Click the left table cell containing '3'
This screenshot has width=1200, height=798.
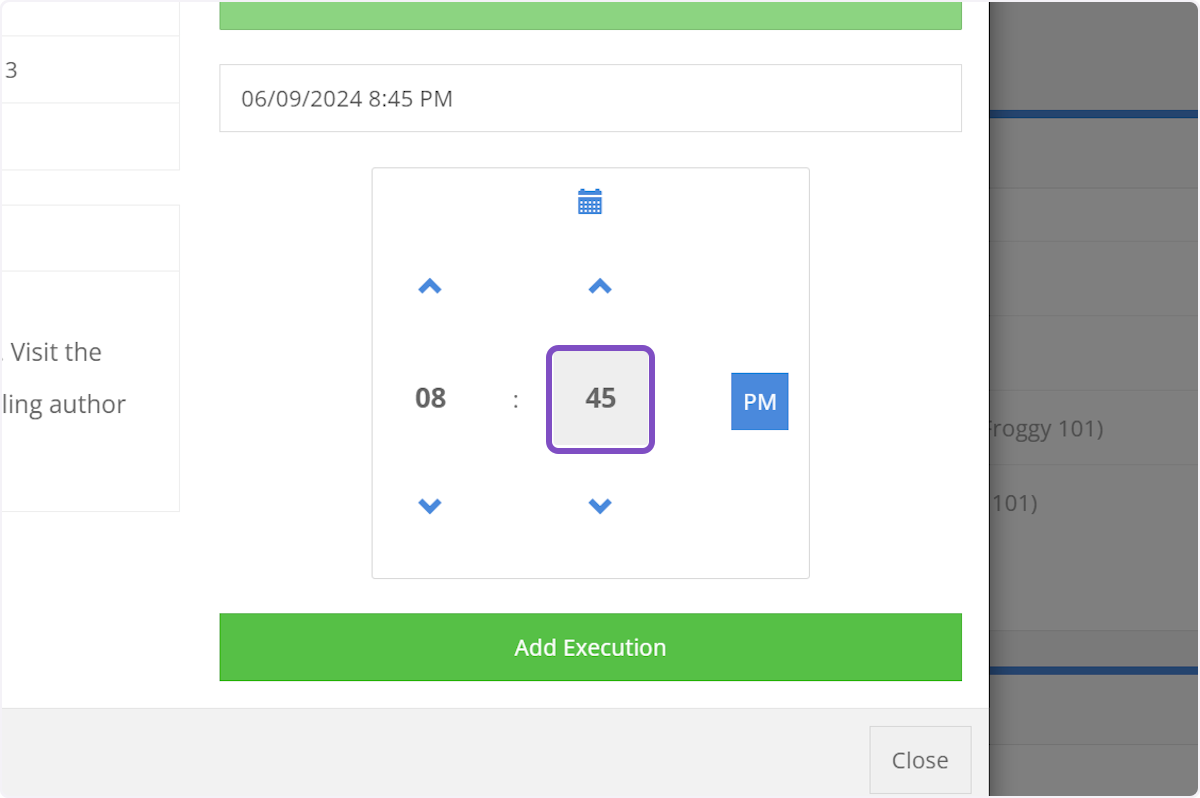[x=90, y=70]
